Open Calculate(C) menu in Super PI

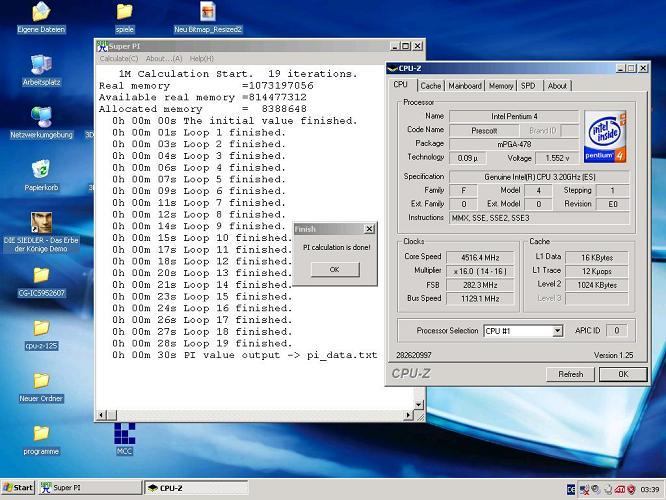pyautogui.click(x=119, y=59)
